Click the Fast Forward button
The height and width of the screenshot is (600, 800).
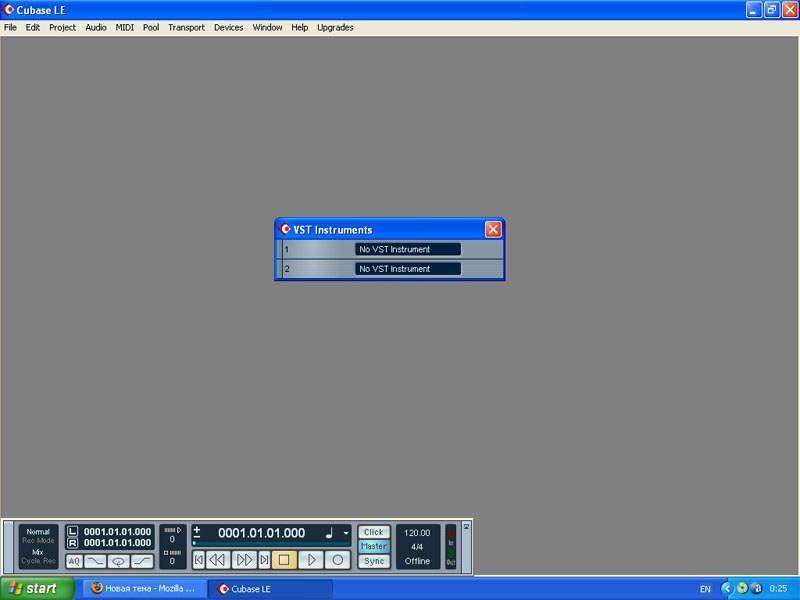pyautogui.click(x=244, y=560)
